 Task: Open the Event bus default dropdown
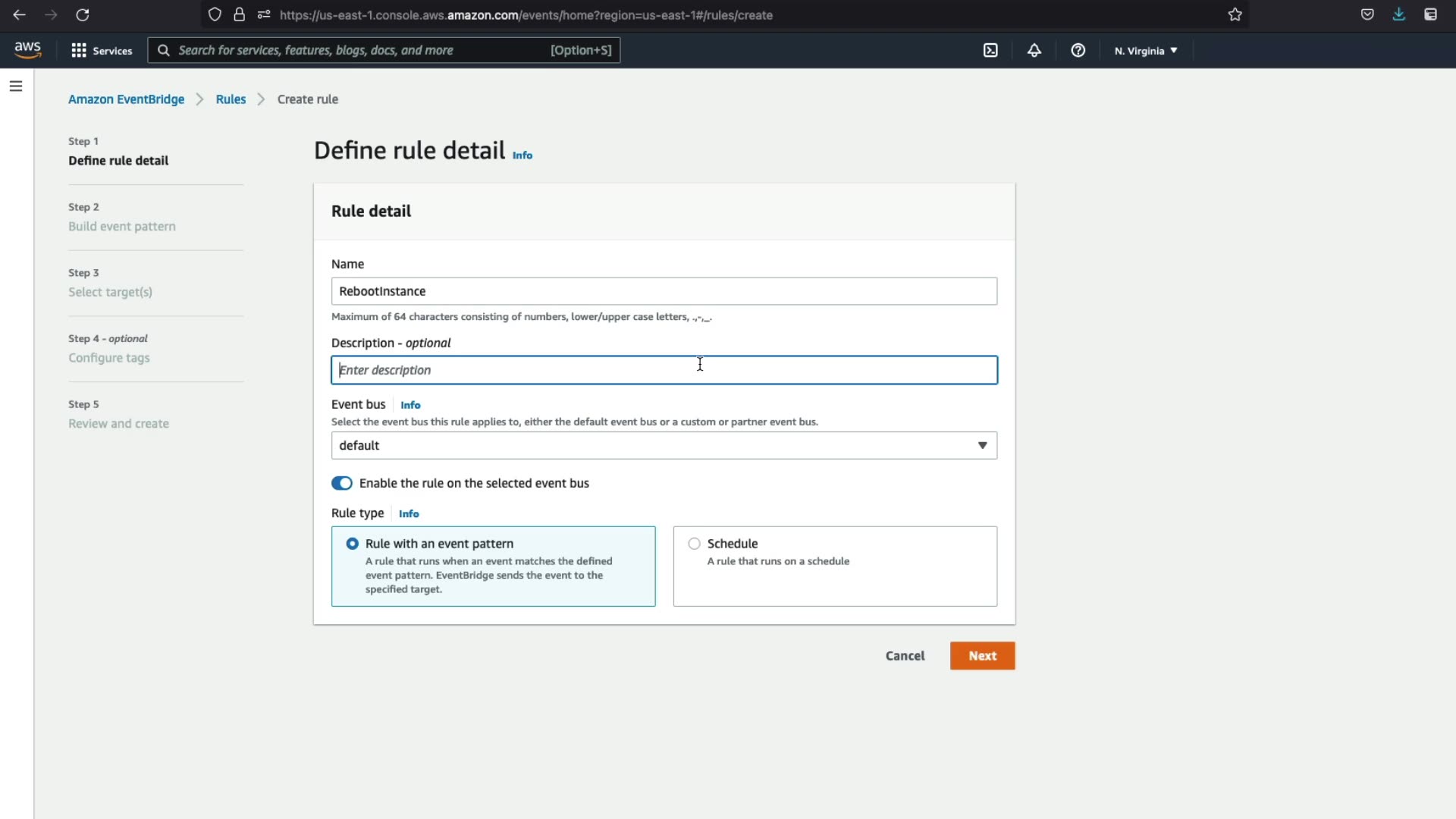664,445
